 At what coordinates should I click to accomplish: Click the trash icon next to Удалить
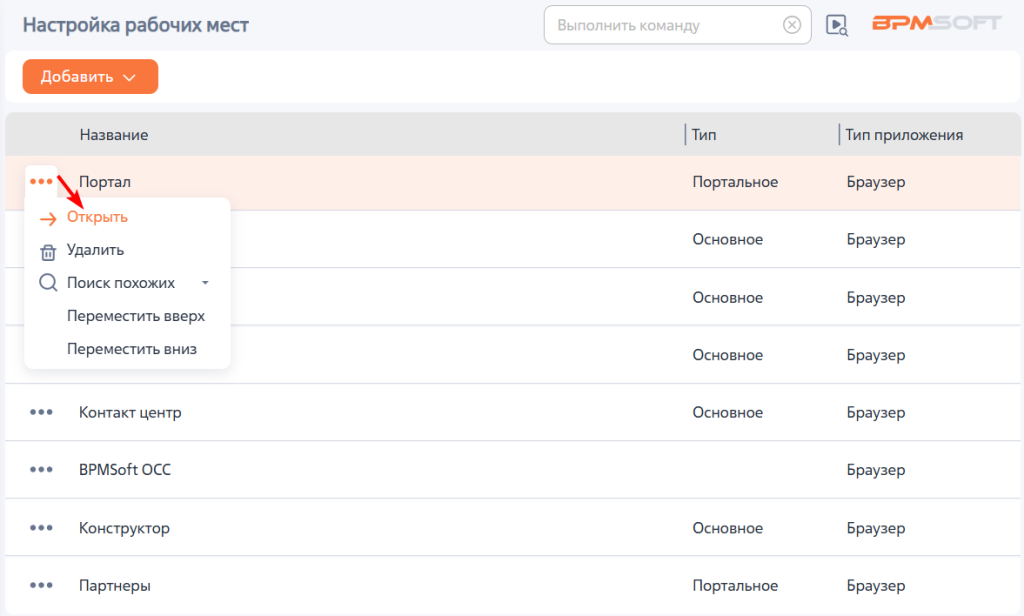[x=48, y=251]
